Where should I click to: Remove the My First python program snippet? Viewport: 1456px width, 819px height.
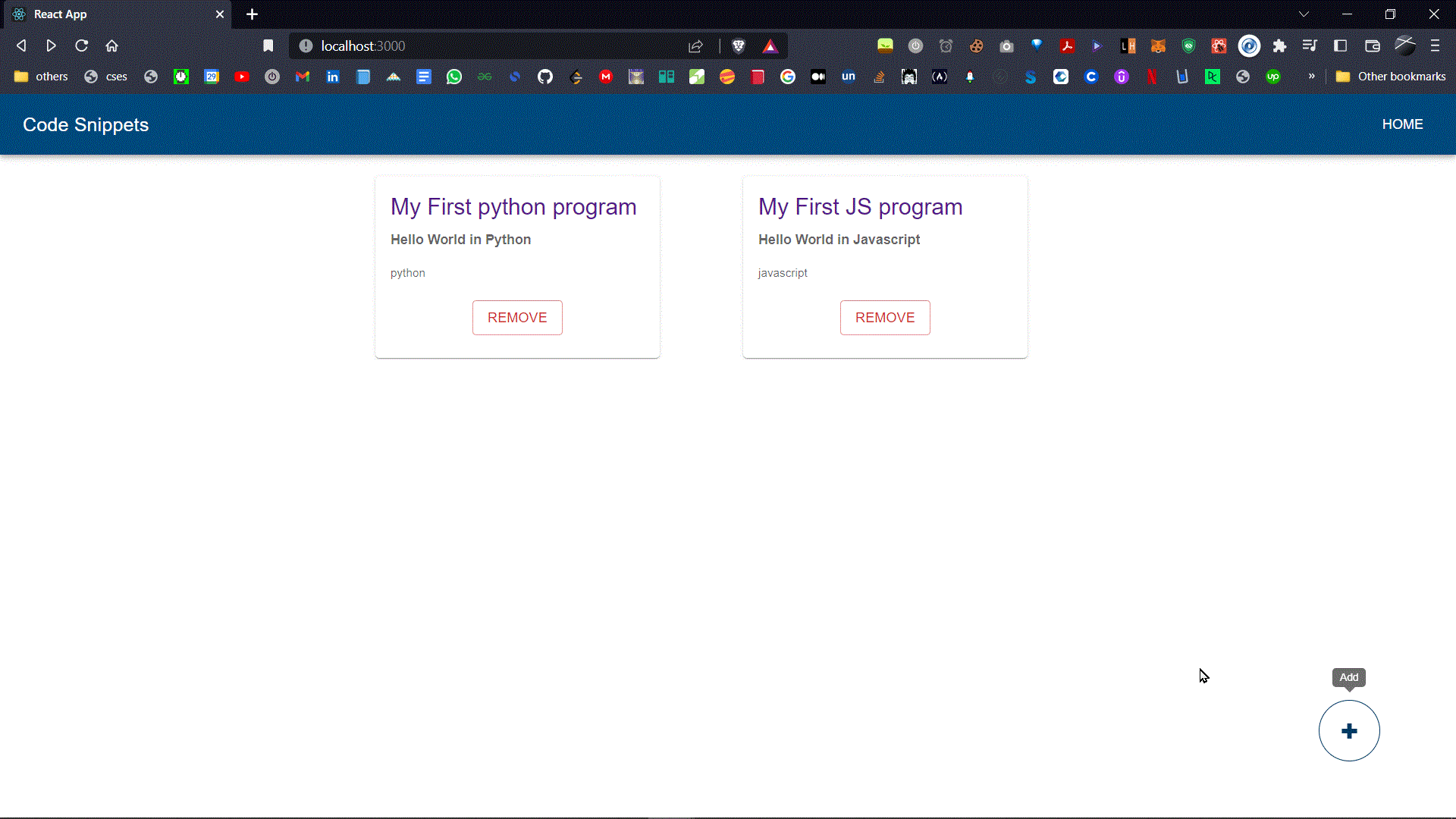(x=517, y=318)
